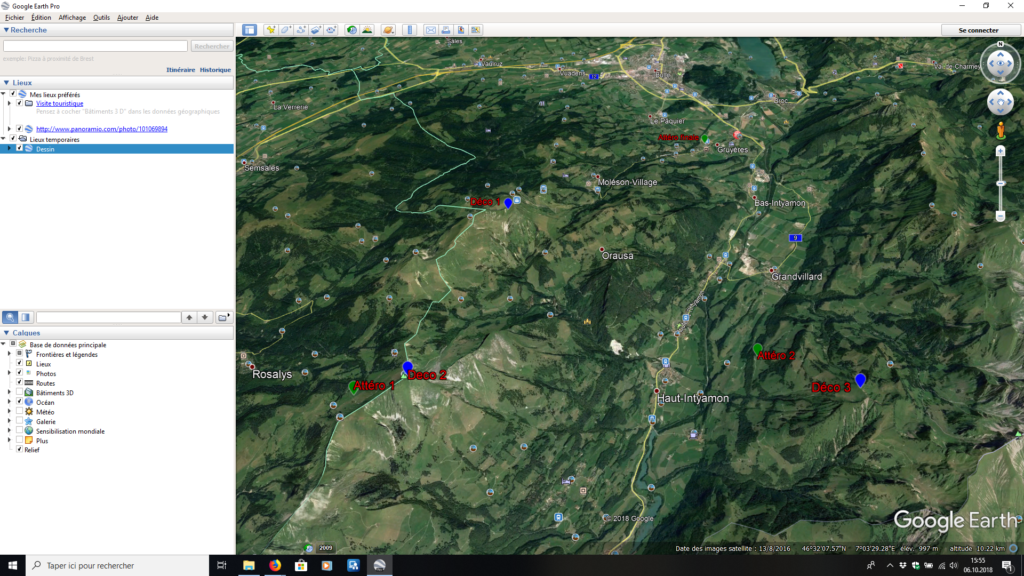This screenshot has height=576, width=1024.
Task: Click the email envelope toolbar icon
Action: coord(431,30)
